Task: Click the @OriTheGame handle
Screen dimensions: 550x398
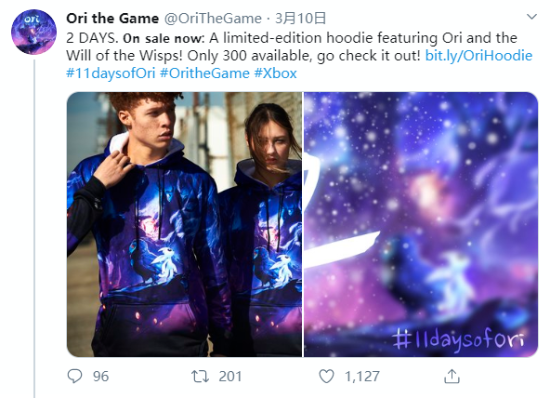Action: (x=213, y=19)
